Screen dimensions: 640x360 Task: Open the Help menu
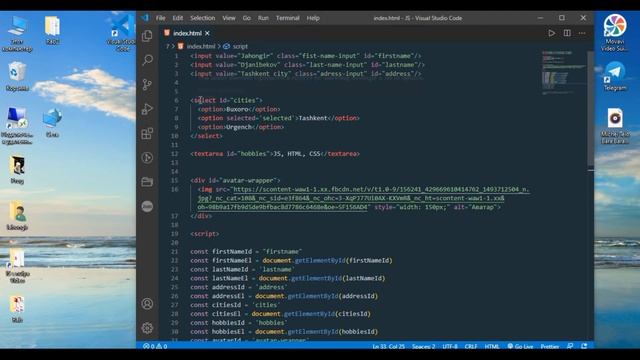point(313,18)
